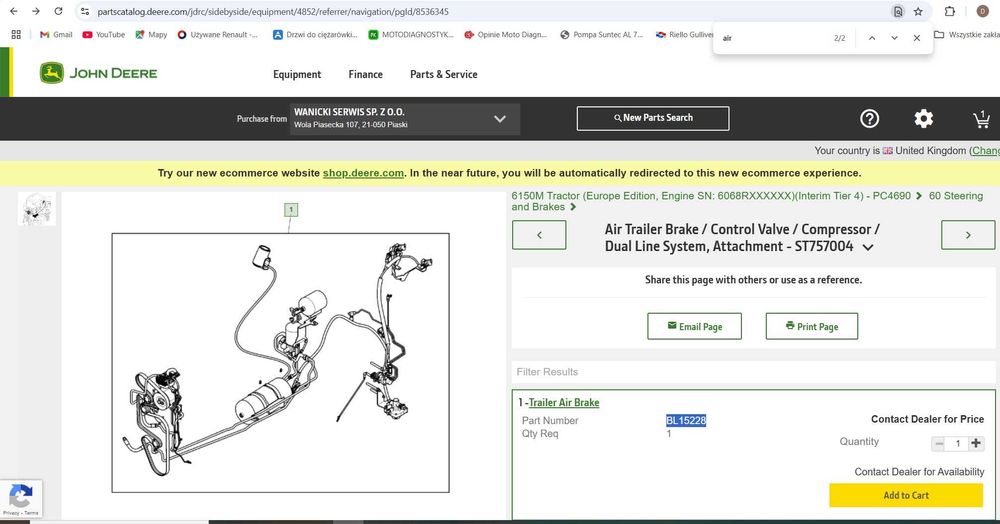Decrease quantity with the minus button
This screenshot has width=1000, height=524.
pyautogui.click(x=938, y=444)
